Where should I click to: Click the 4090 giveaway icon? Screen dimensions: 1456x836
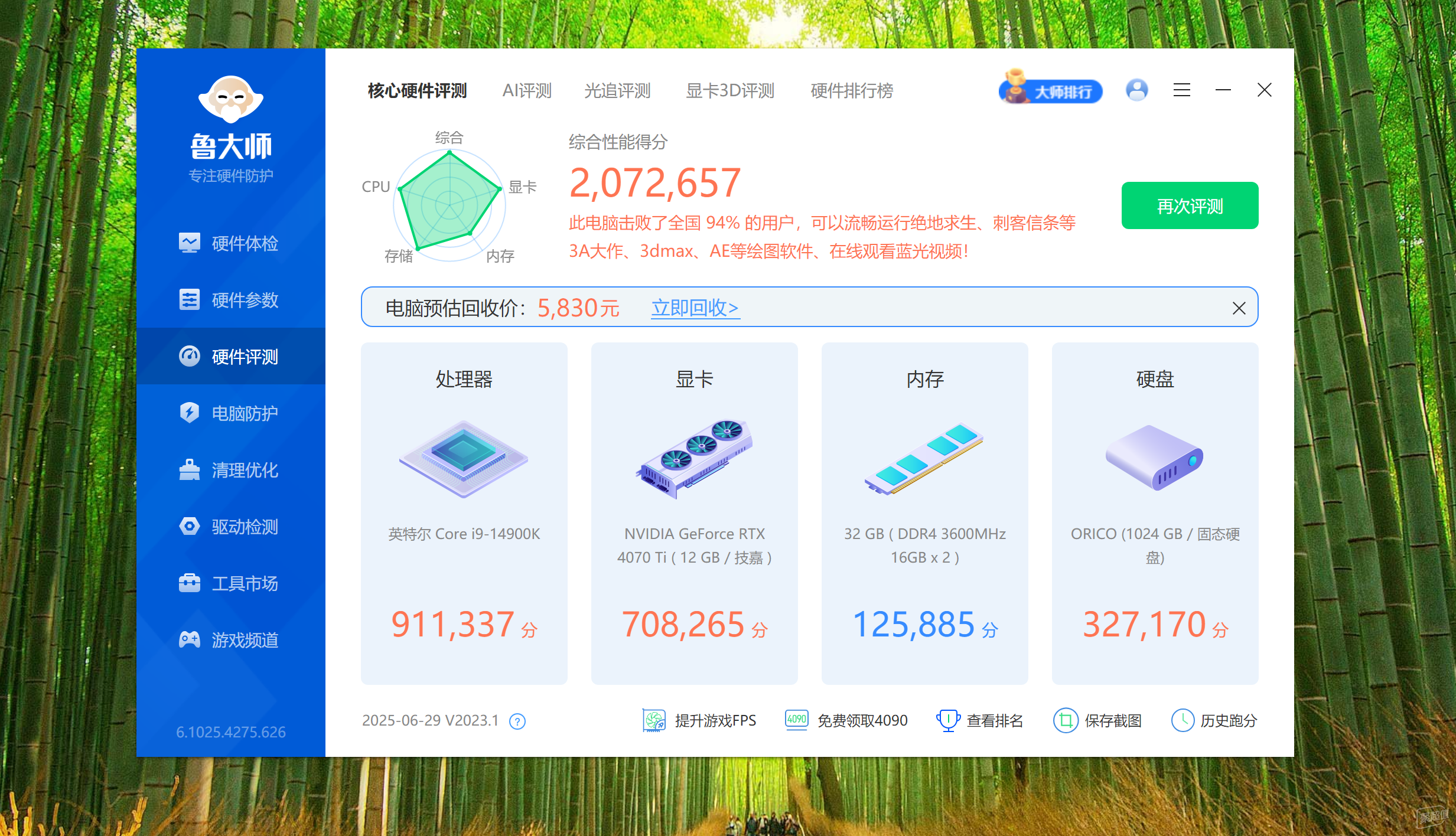797,720
